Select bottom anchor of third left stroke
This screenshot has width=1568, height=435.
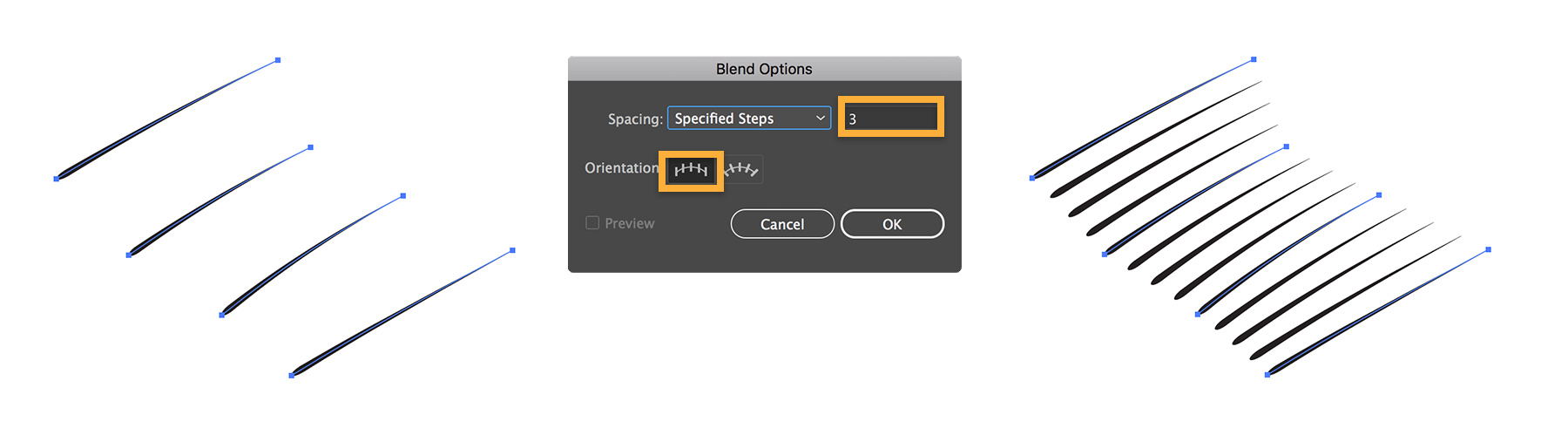coord(222,315)
